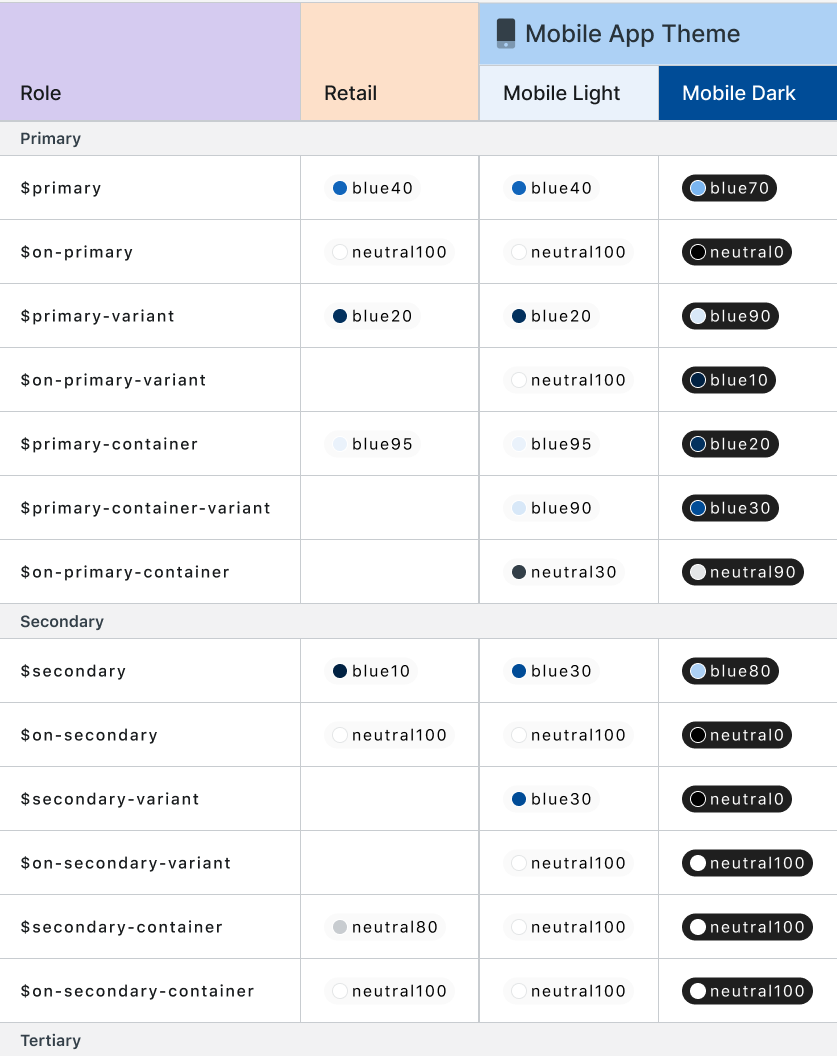
Task: Click the Mobile Light blue30 chip for $secondary-variant
Action: 552,799
